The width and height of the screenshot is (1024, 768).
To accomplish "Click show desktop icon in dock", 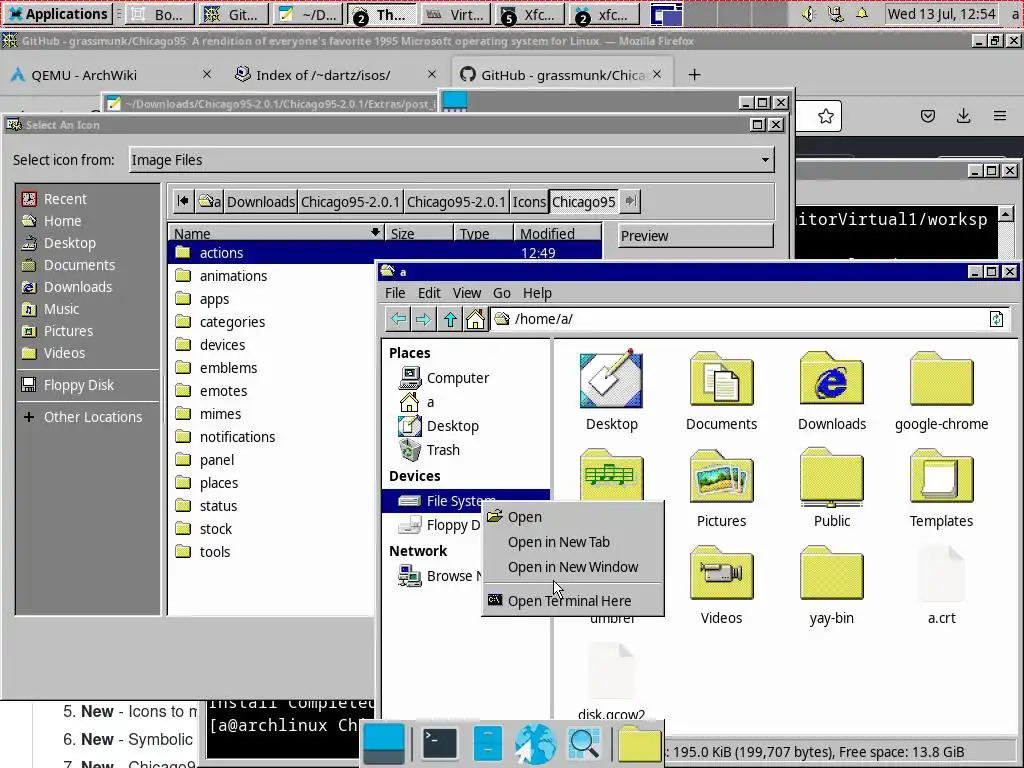I will pos(384,743).
